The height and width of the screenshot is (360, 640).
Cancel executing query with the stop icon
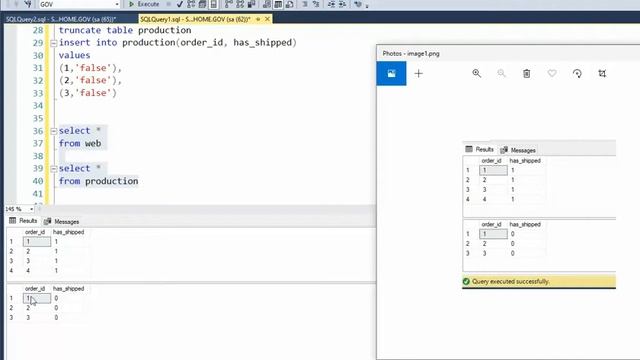click(x=168, y=4)
